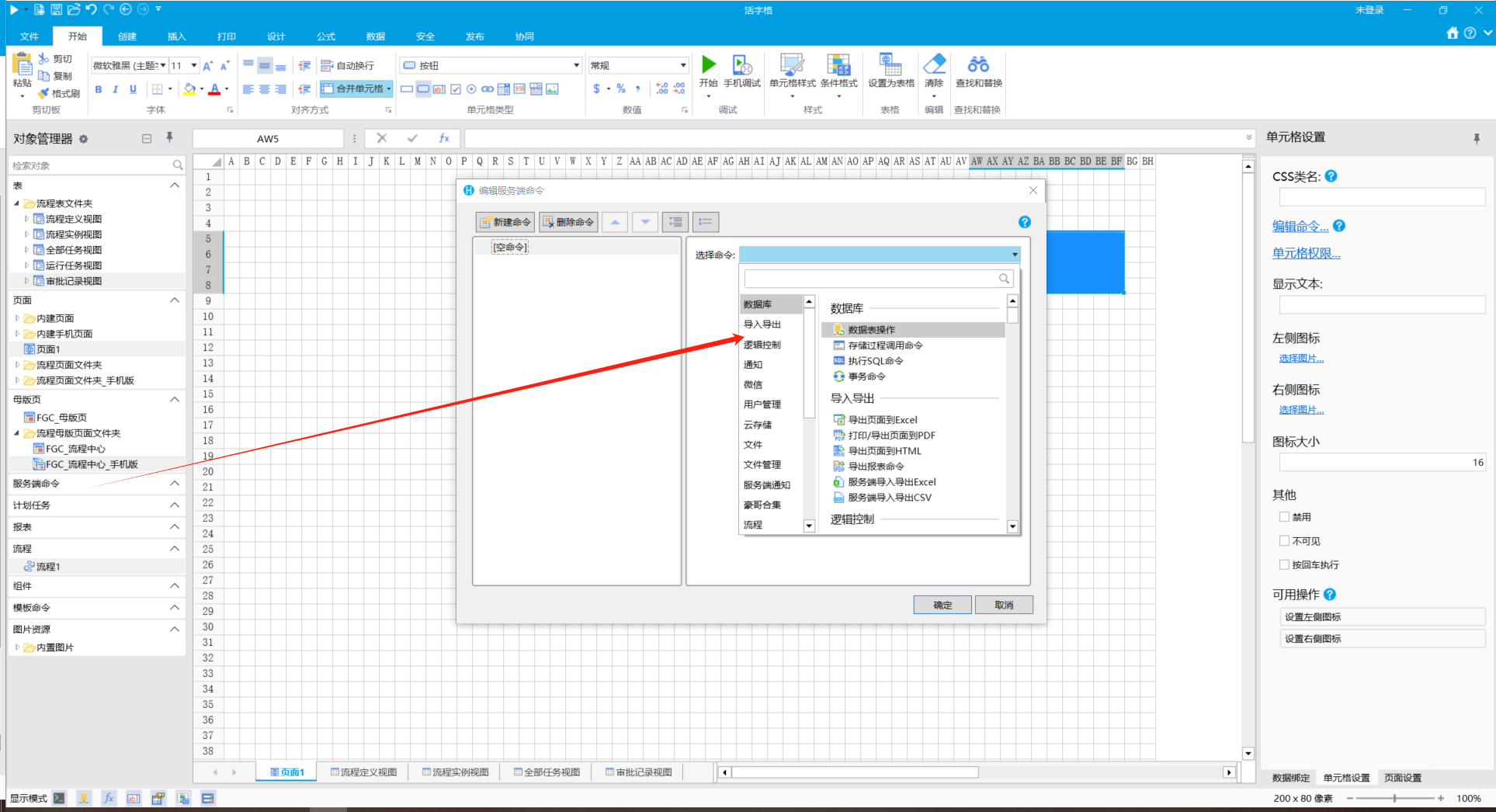Screen dimensions: 1496x812
Task: Apply bold formatting with B icon
Action: [99, 89]
